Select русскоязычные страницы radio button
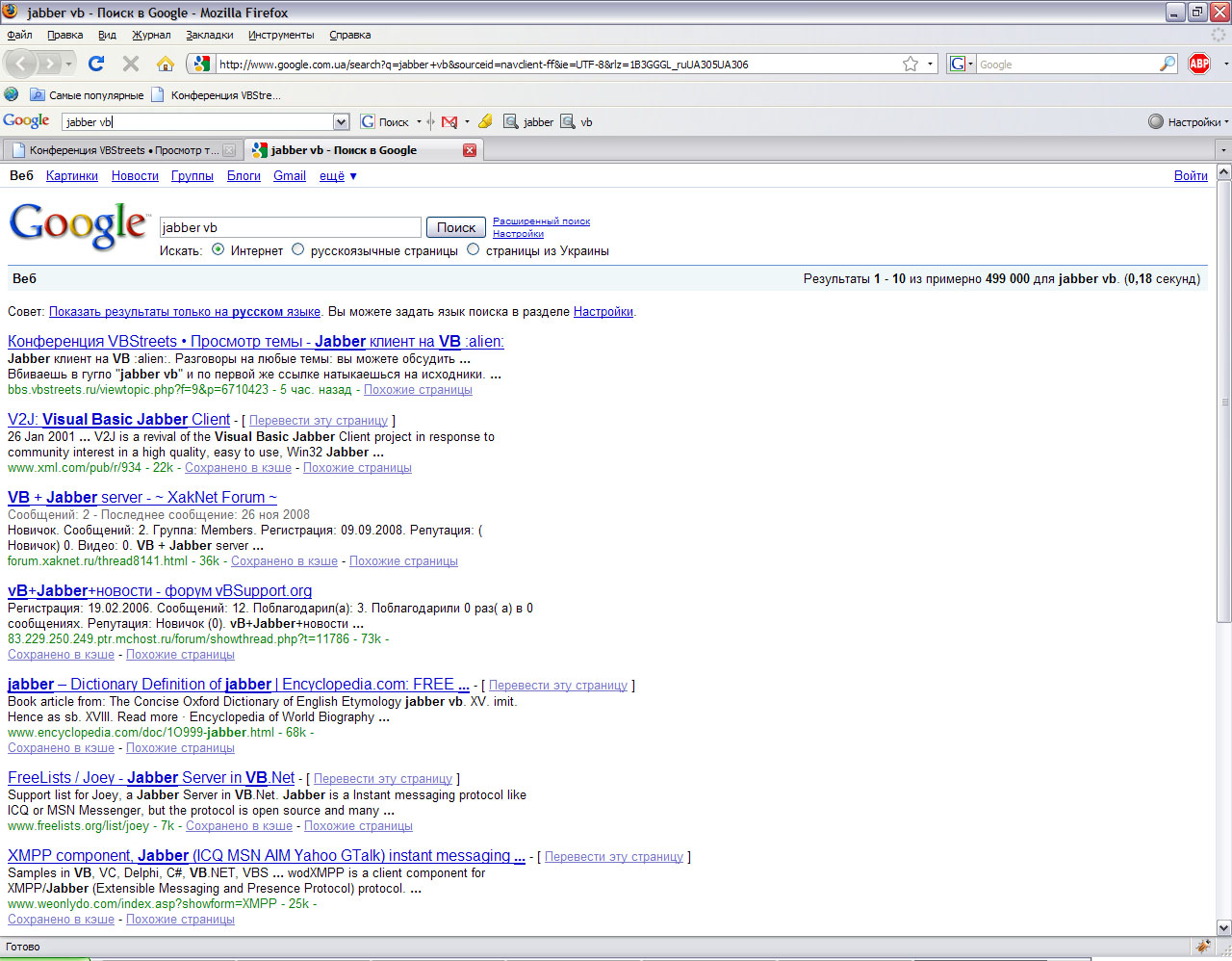The height and width of the screenshot is (961, 1232). tap(297, 249)
